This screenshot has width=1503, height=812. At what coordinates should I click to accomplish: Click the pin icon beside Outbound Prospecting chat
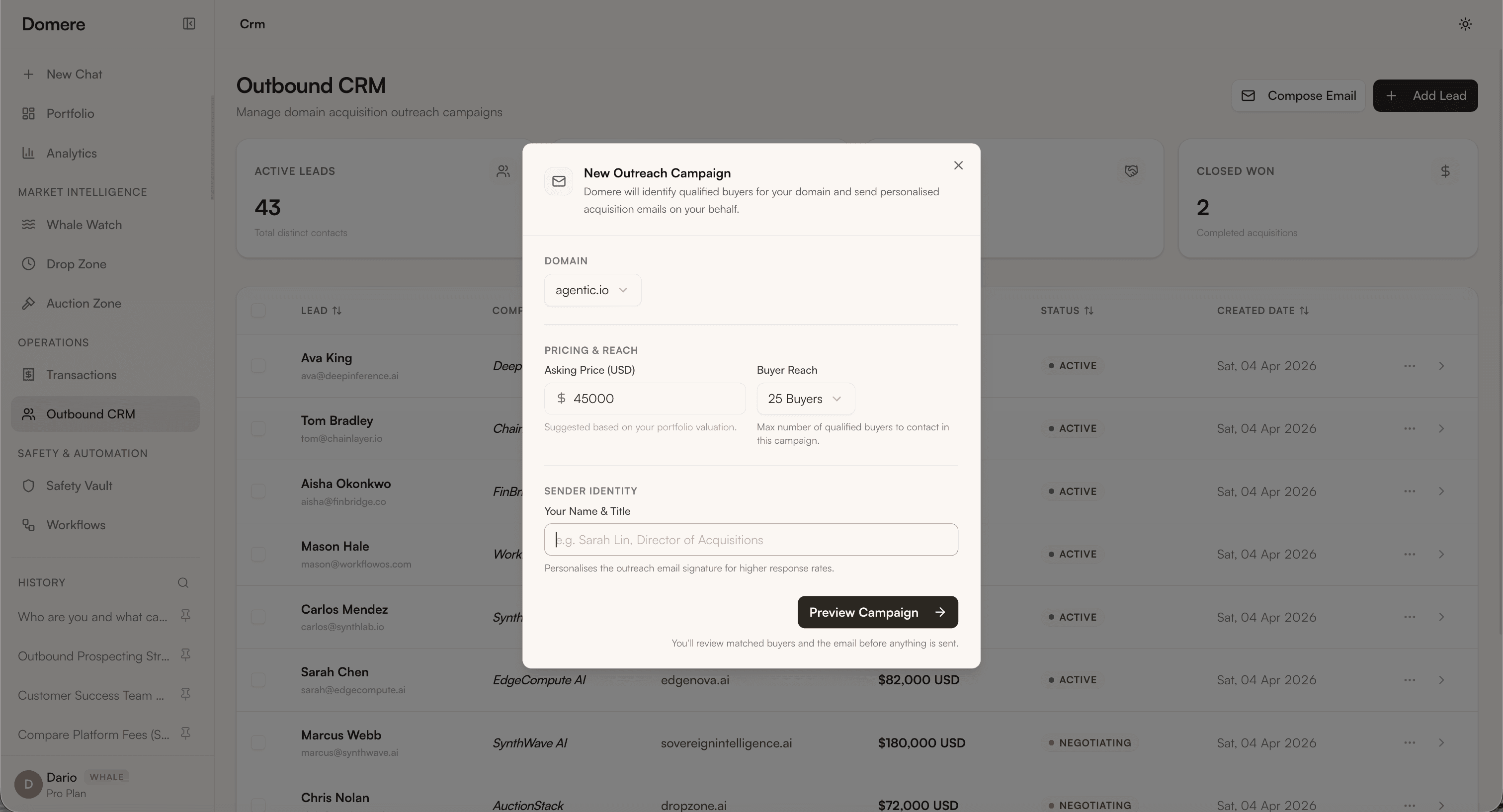point(185,655)
